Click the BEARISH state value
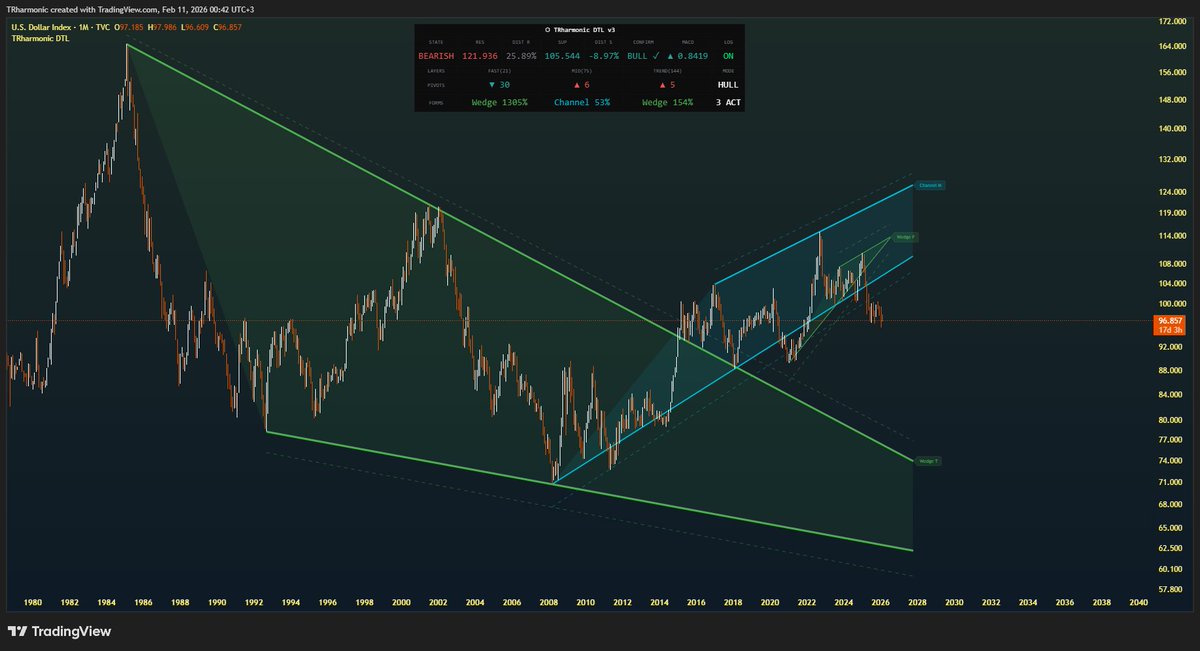The width and height of the screenshot is (1200, 651). point(436,56)
